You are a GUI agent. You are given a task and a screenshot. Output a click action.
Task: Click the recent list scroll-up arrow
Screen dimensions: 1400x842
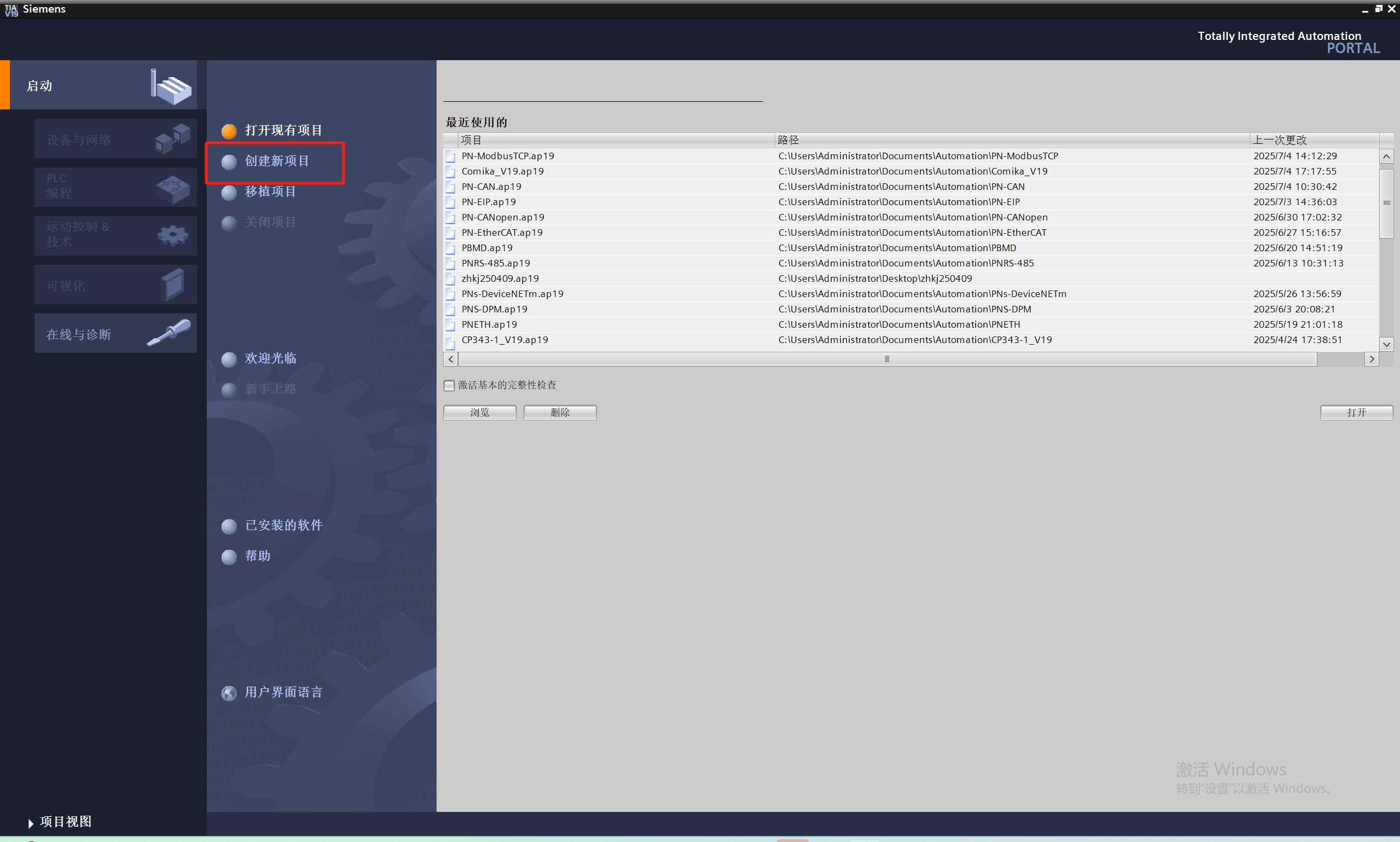pyautogui.click(x=1386, y=156)
